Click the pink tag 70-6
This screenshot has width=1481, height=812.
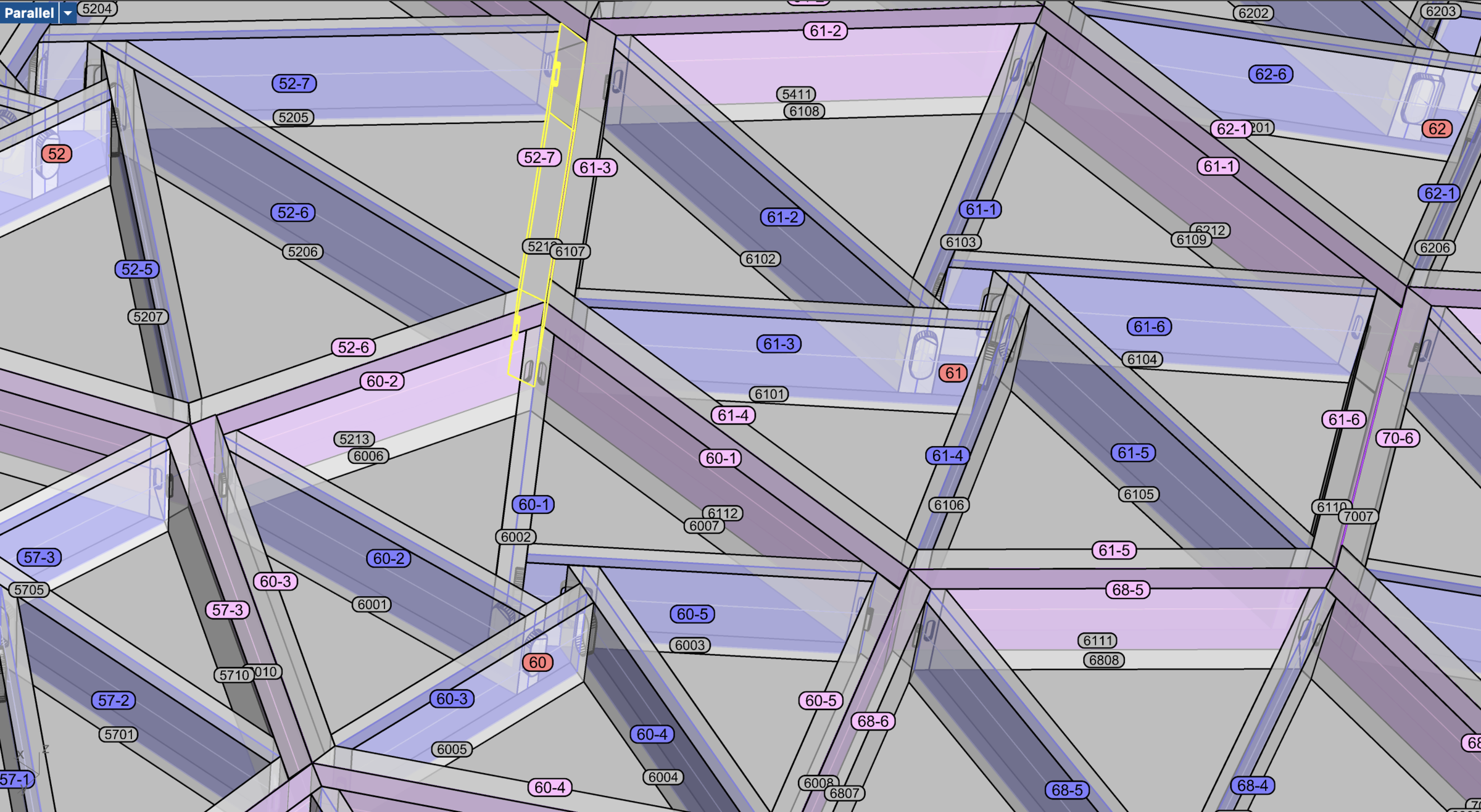point(1397,438)
